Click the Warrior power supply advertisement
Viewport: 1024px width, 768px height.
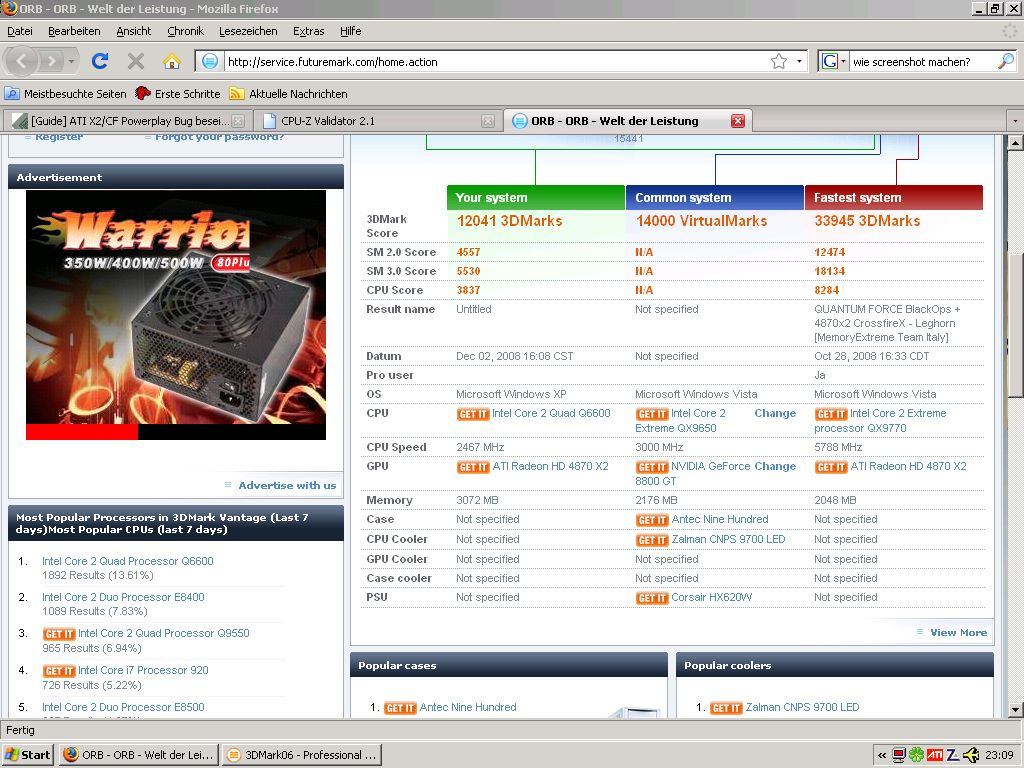pyautogui.click(x=176, y=315)
